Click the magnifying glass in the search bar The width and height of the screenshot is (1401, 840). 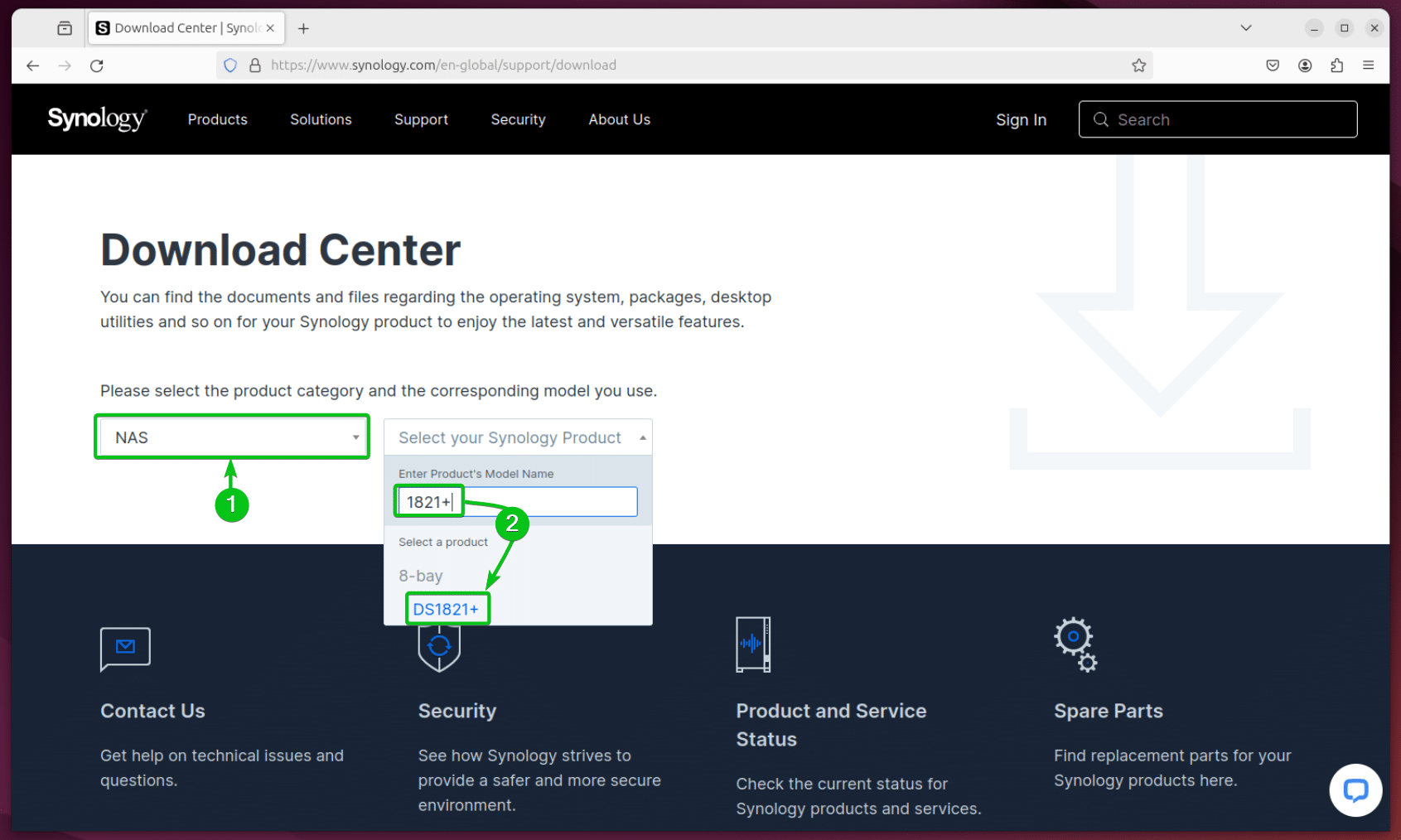[x=1100, y=119]
